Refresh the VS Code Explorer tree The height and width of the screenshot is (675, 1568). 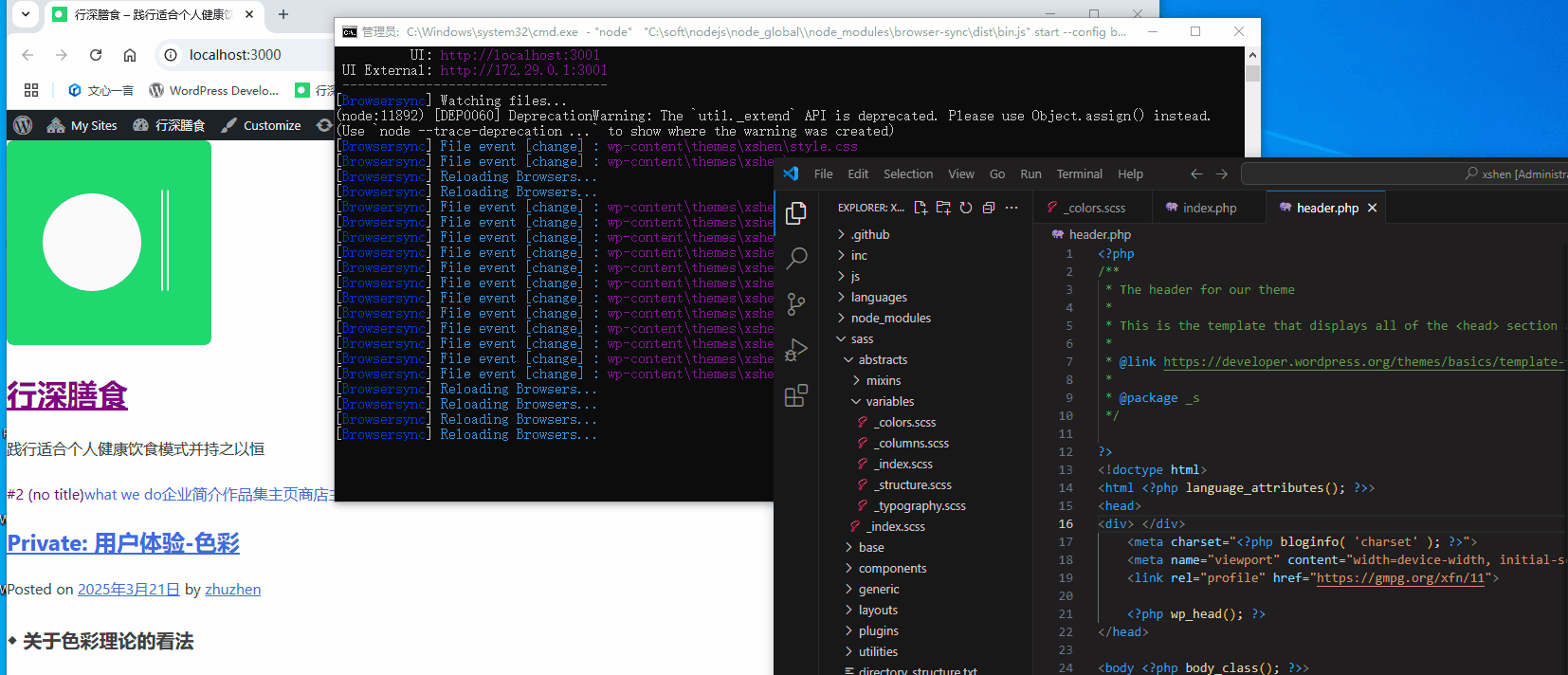click(x=966, y=208)
